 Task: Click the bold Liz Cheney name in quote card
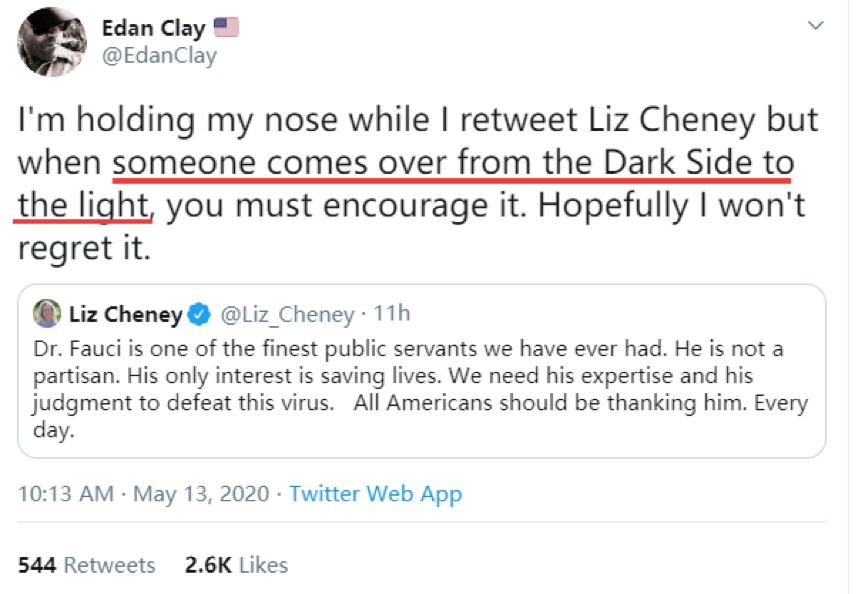[x=126, y=315]
